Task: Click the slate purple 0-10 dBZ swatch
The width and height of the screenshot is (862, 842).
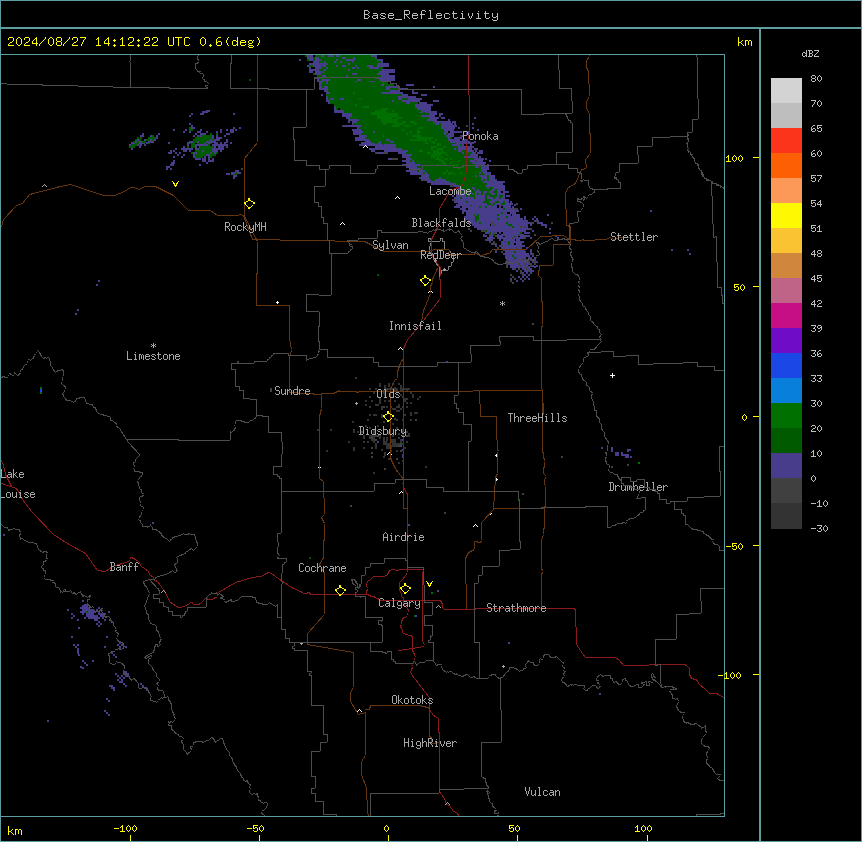Action: point(786,466)
